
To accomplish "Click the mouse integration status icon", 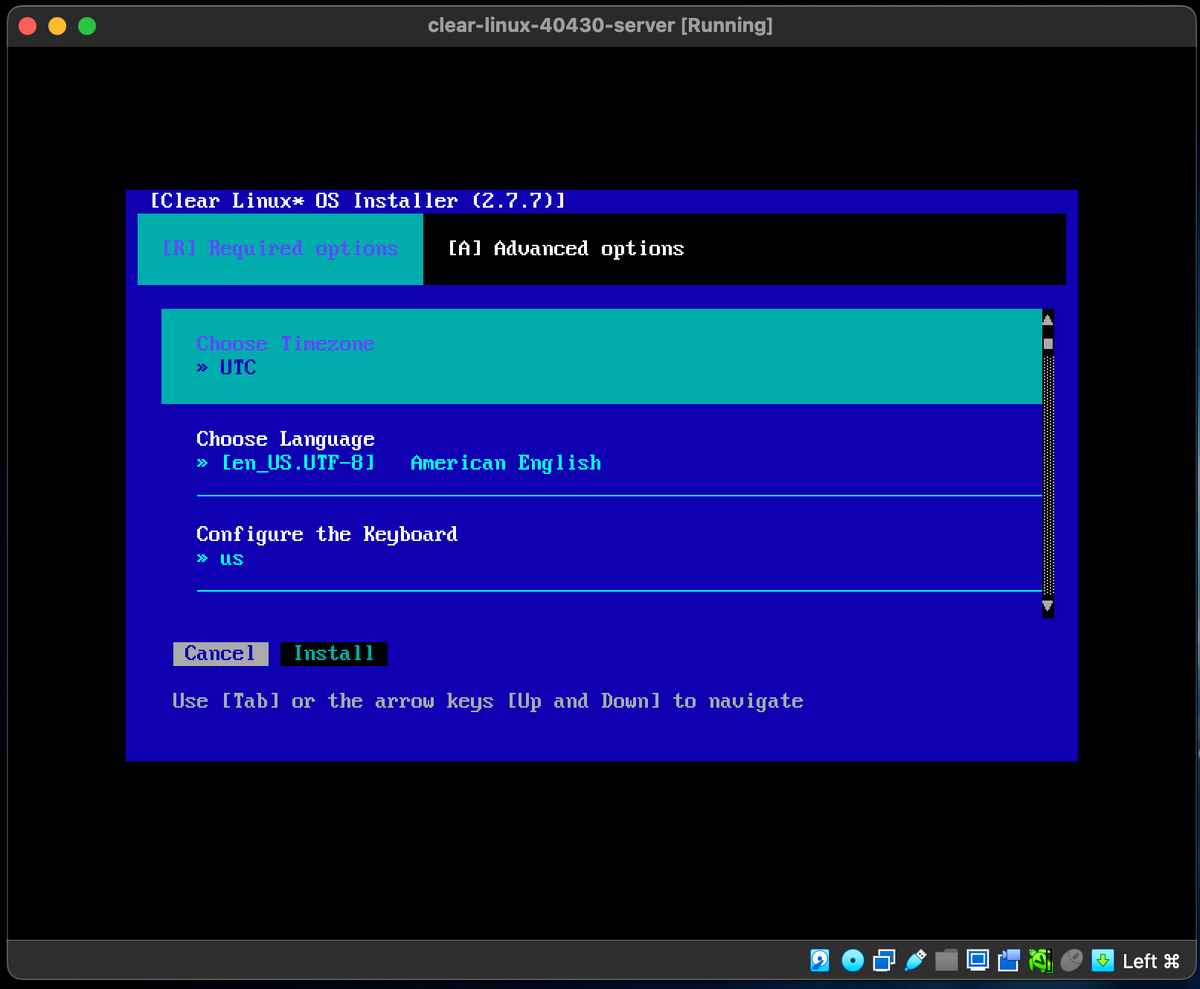I will 1070,960.
